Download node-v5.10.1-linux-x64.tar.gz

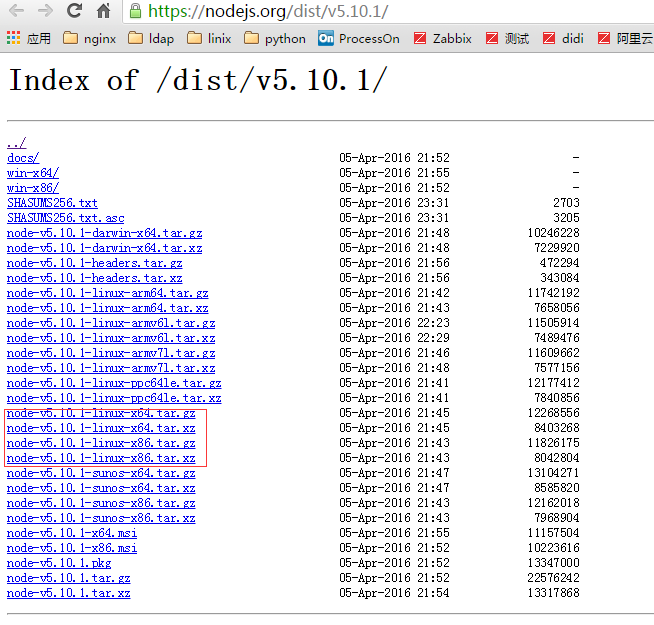tap(101, 413)
